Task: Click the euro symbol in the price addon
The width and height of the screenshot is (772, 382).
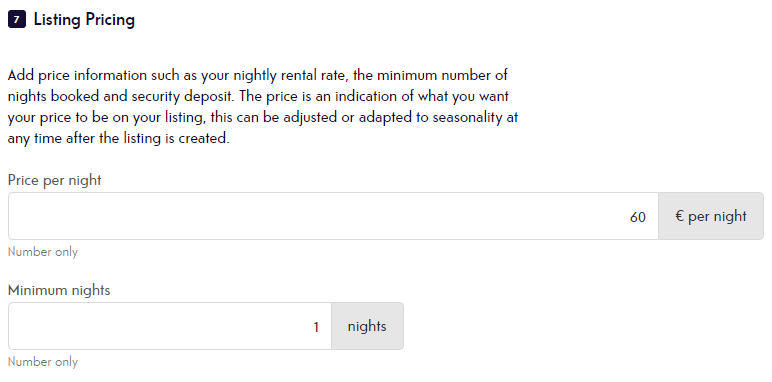Action: (x=680, y=216)
